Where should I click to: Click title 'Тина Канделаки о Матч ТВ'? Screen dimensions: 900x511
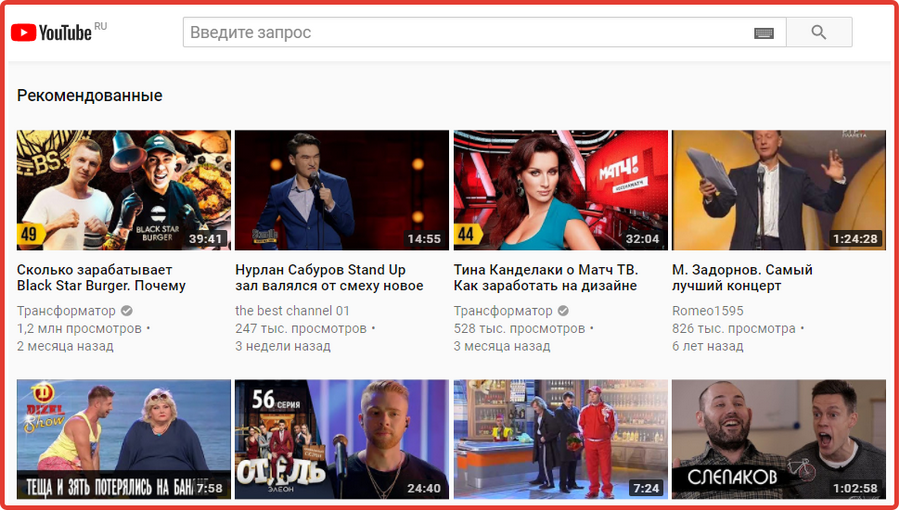point(546,278)
